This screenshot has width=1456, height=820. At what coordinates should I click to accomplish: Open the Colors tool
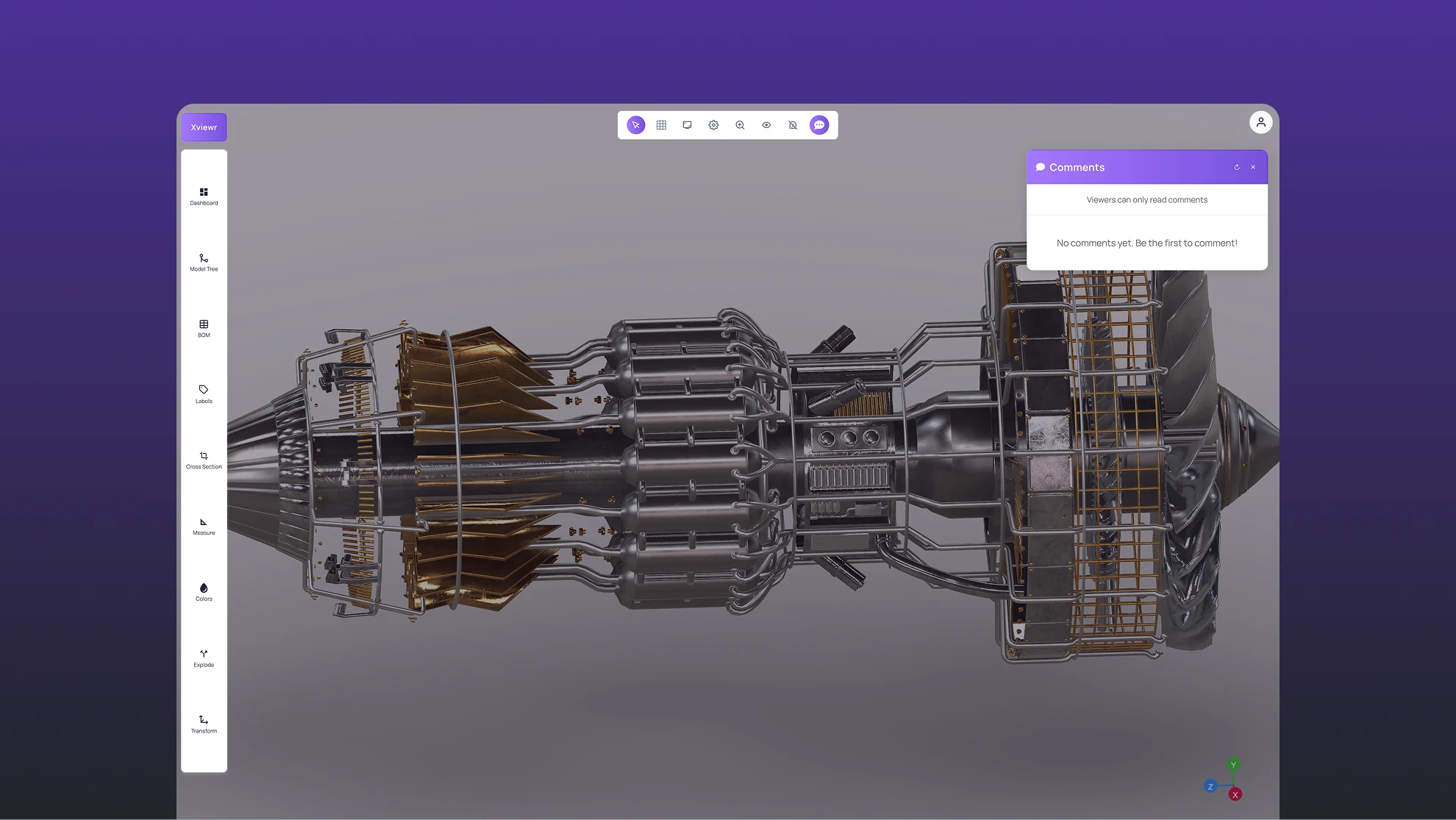tap(204, 592)
